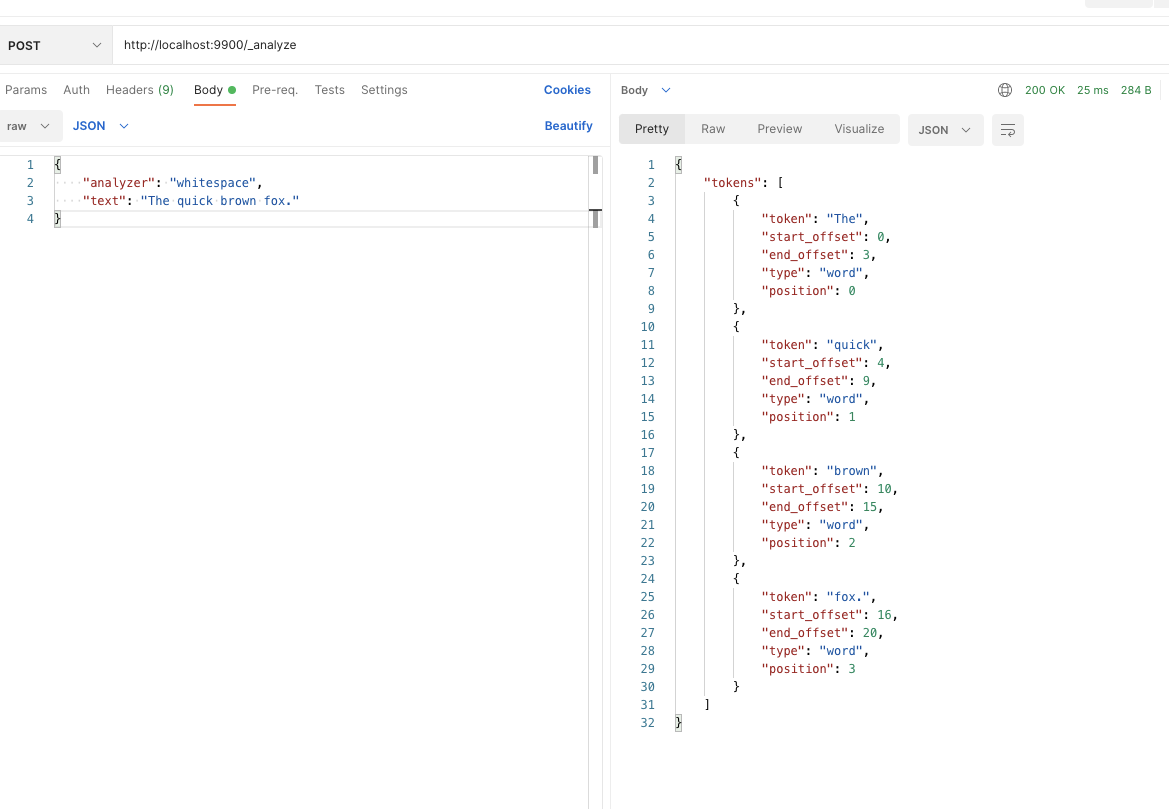The height and width of the screenshot is (809, 1169).
Task: Click the 284 B response size
Action: pyautogui.click(x=1135, y=90)
